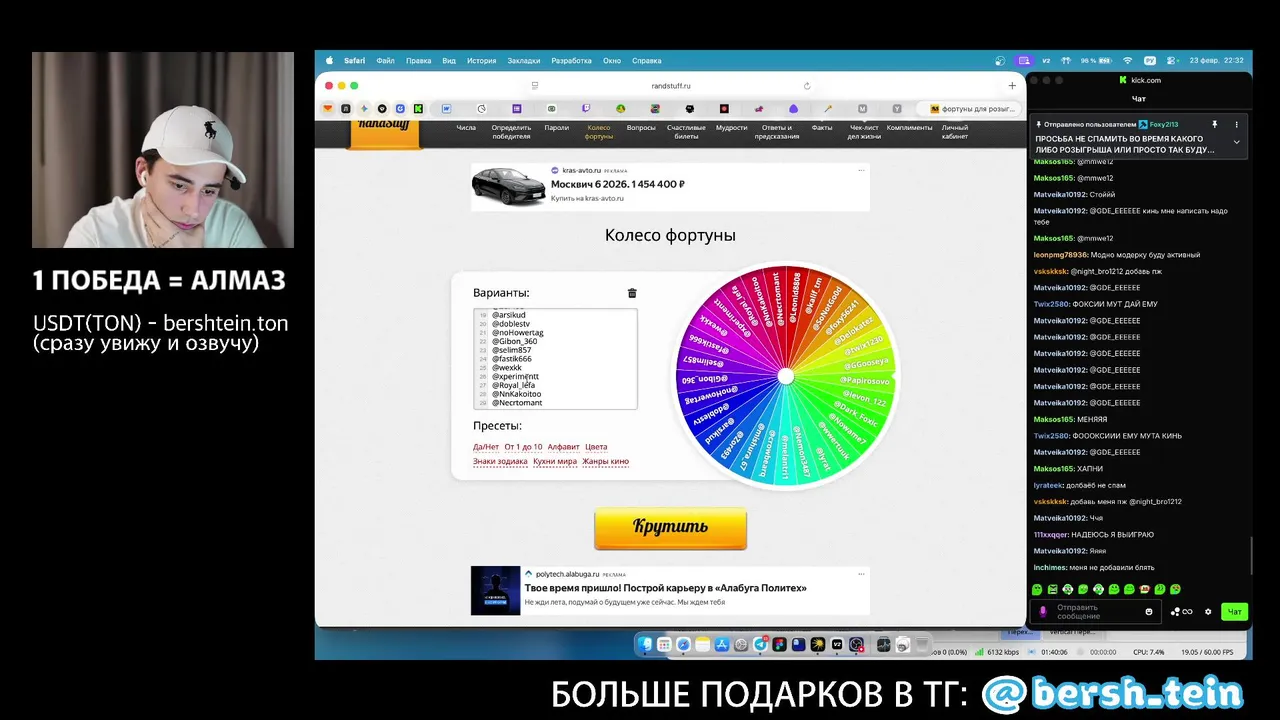Unpin the pinned chat message
1280x720 pixels.
coord(1214,125)
